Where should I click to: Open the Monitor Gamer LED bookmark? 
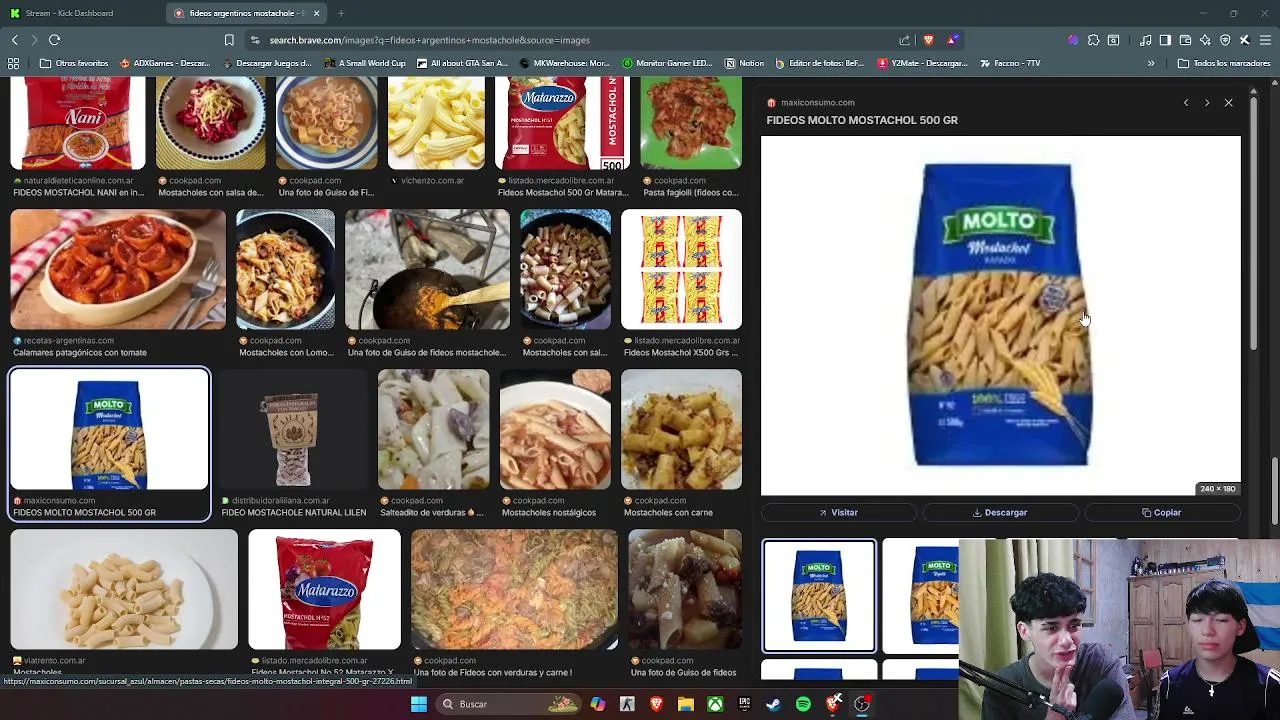(667, 63)
